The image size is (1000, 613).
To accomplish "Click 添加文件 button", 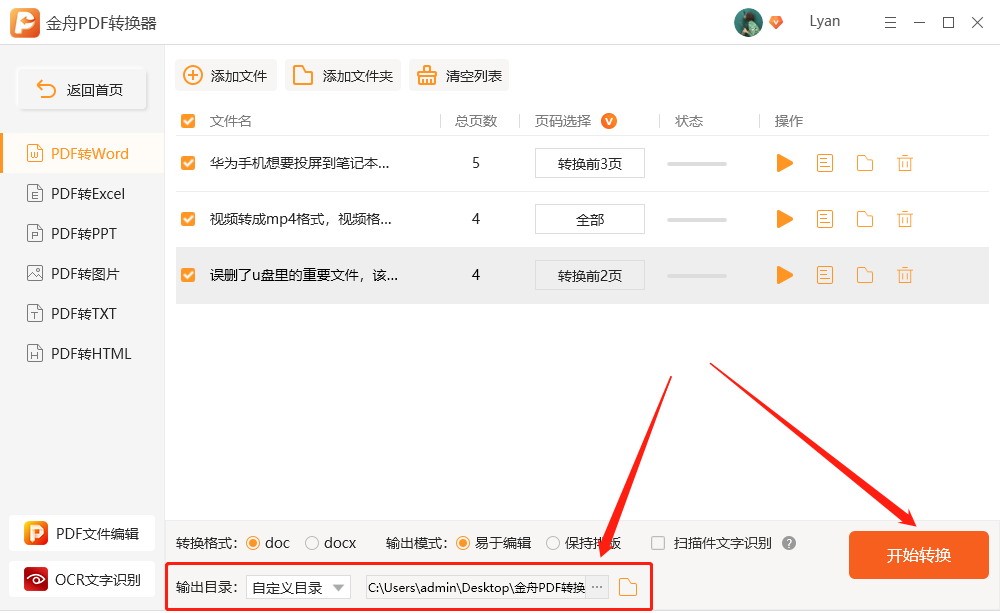I will point(226,75).
